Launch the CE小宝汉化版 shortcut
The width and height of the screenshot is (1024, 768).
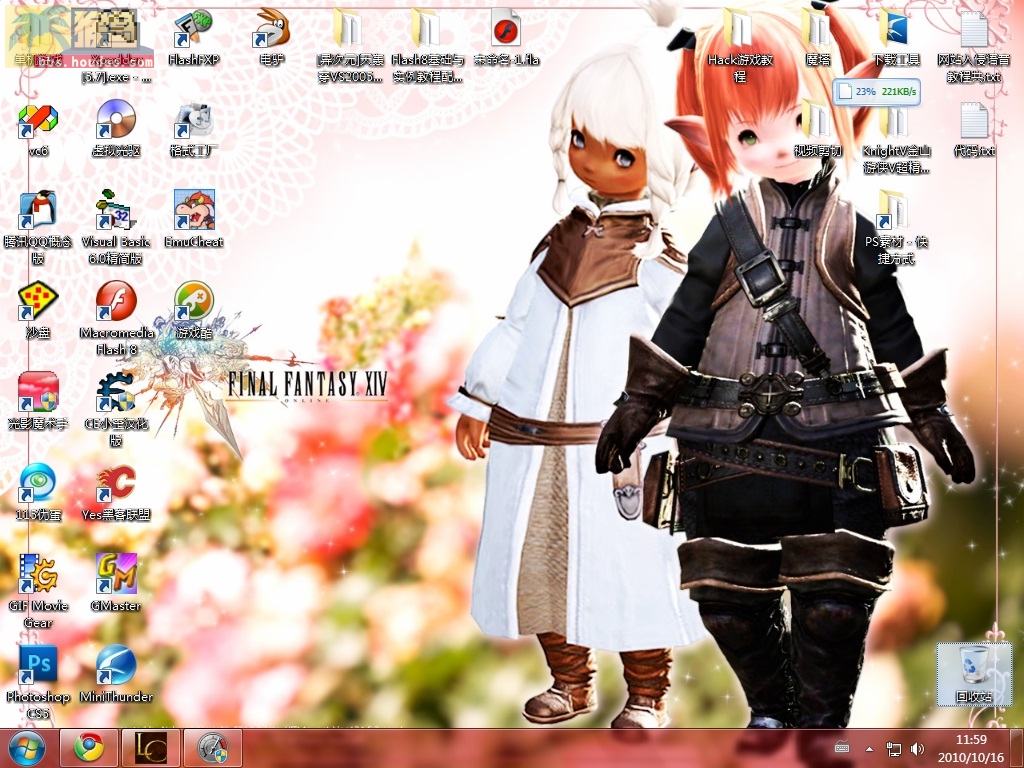point(116,411)
